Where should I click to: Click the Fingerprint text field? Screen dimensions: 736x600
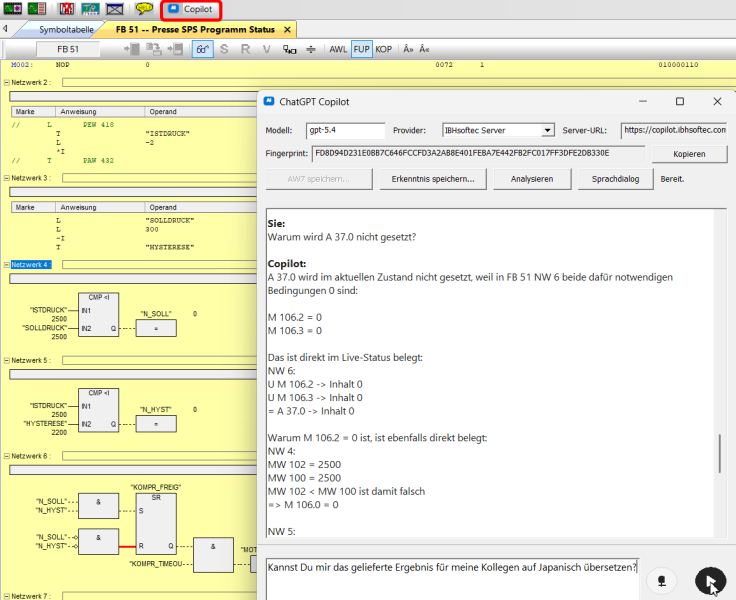coord(478,154)
